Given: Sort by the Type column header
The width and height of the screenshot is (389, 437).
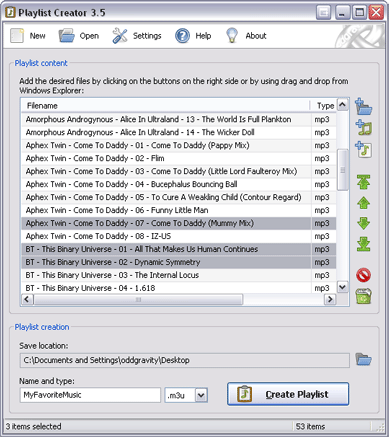Looking at the screenshot, I should click(x=324, y=106).
